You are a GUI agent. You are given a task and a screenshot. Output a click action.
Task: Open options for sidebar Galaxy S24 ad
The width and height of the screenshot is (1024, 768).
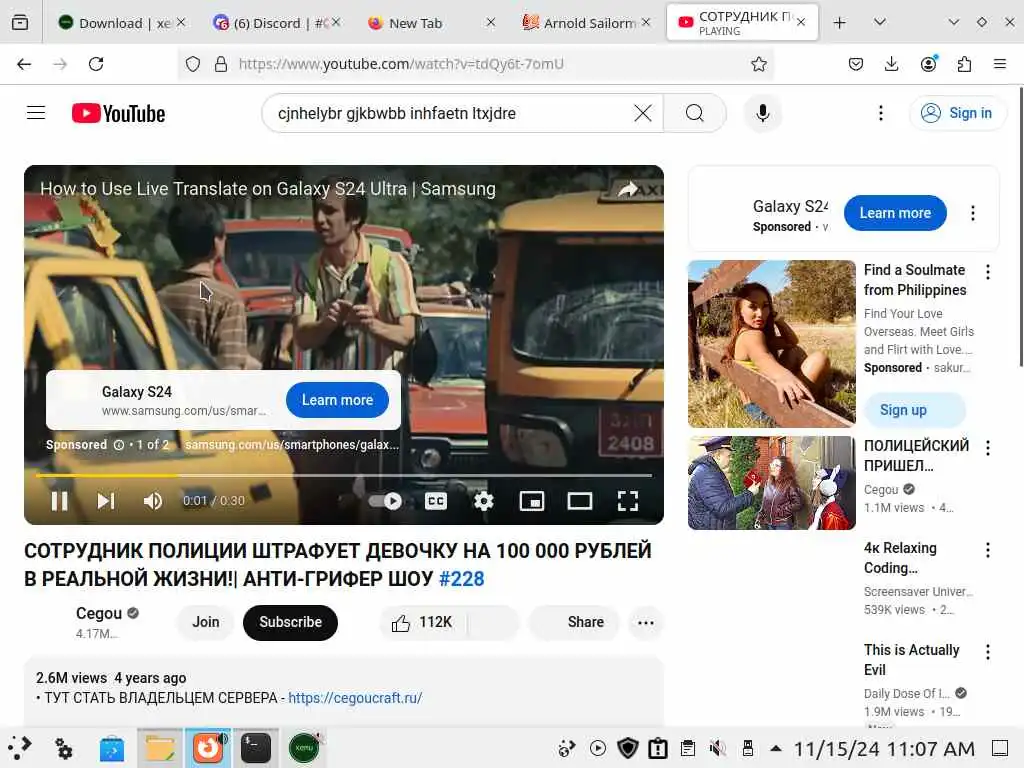[972, 213]
